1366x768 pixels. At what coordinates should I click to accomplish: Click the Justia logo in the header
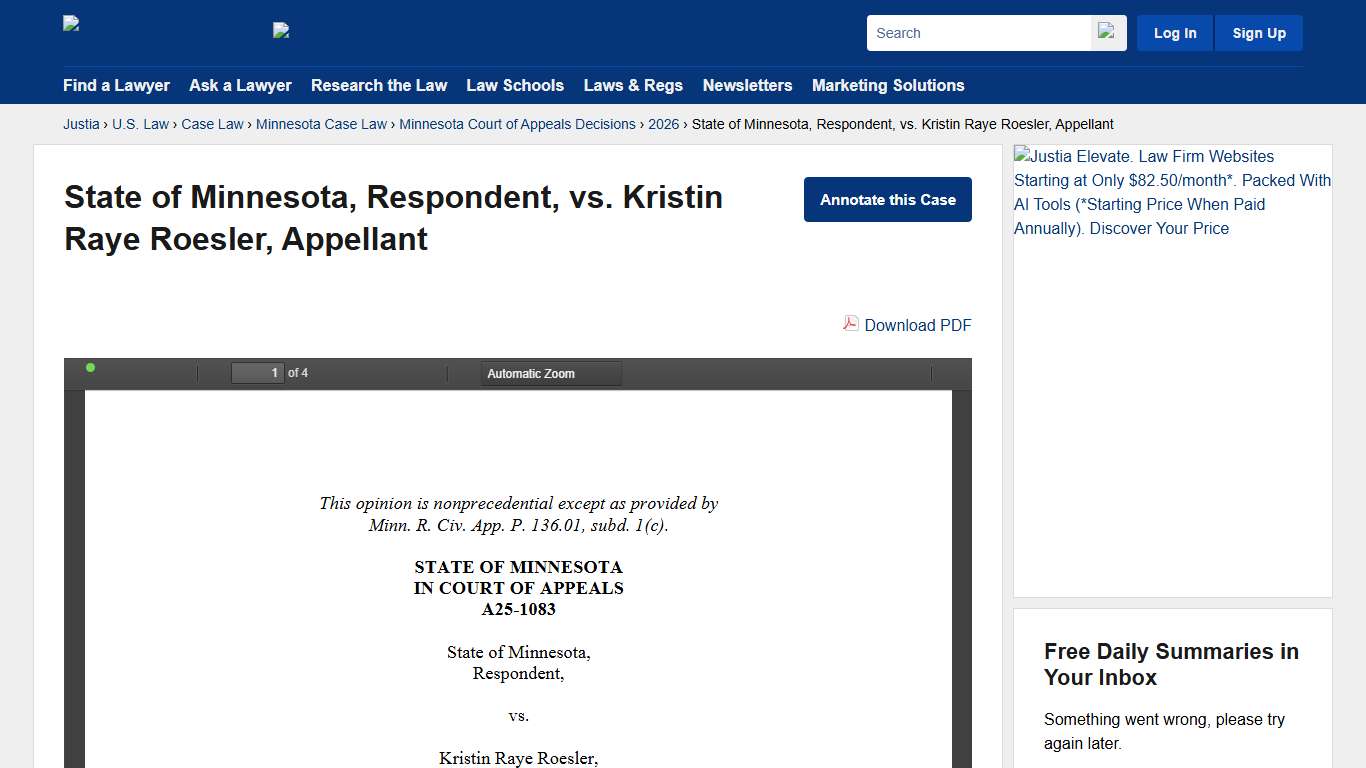pyautogui.click(x=70, y=22)
